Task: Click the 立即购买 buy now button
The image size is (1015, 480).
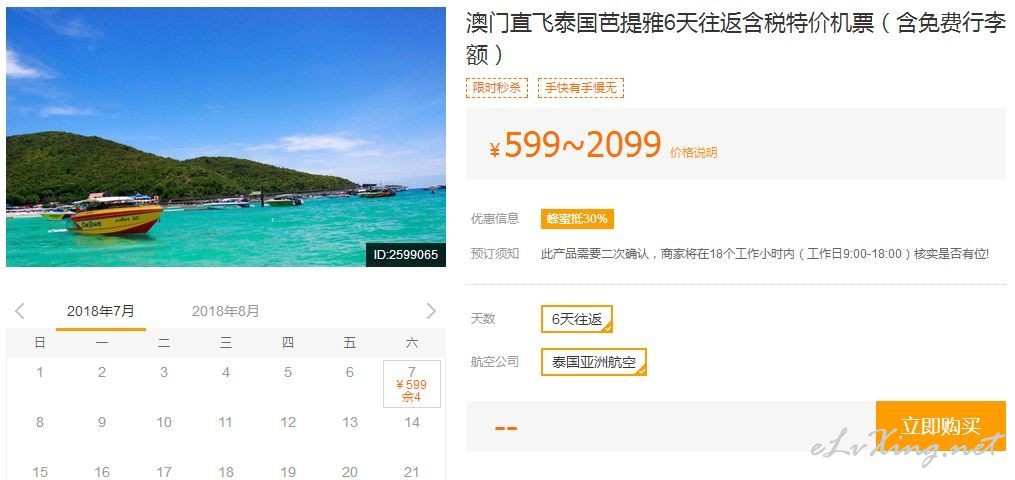Action: point(941,426)
